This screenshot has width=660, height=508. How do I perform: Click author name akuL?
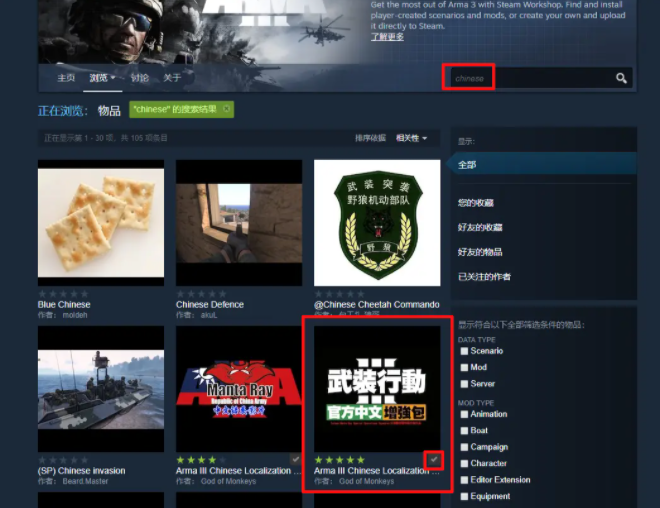209,315
